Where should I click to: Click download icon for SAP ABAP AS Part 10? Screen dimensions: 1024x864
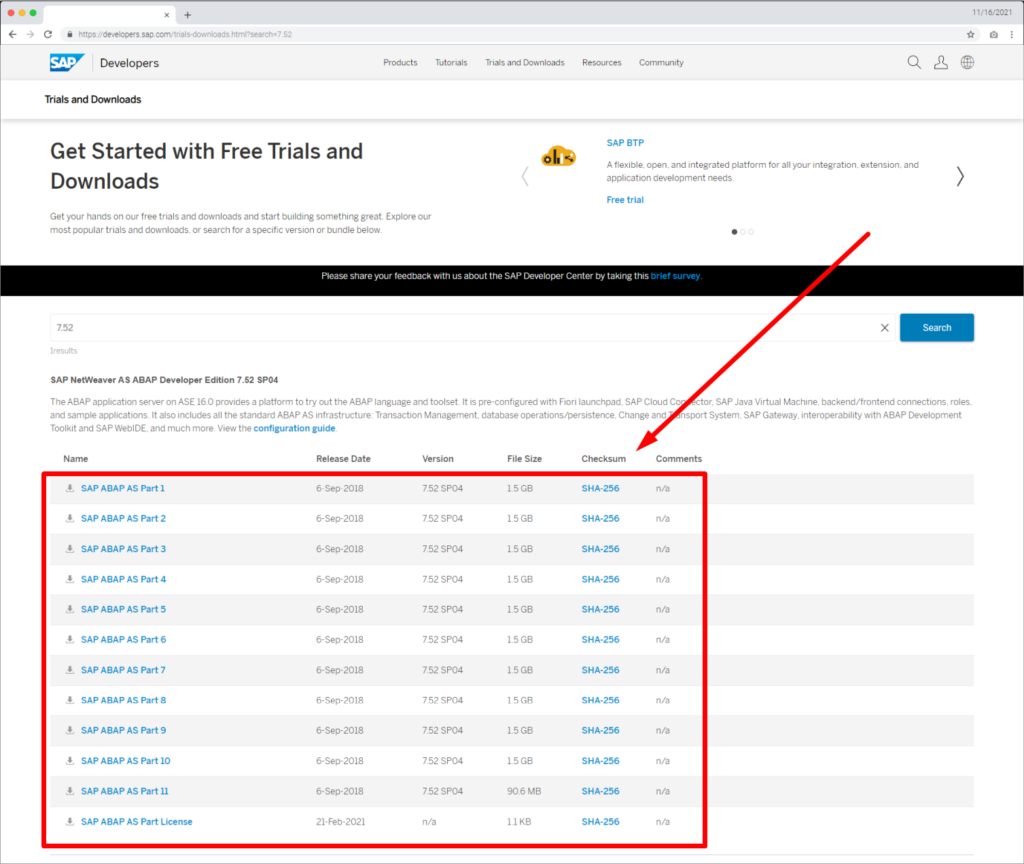69,761
